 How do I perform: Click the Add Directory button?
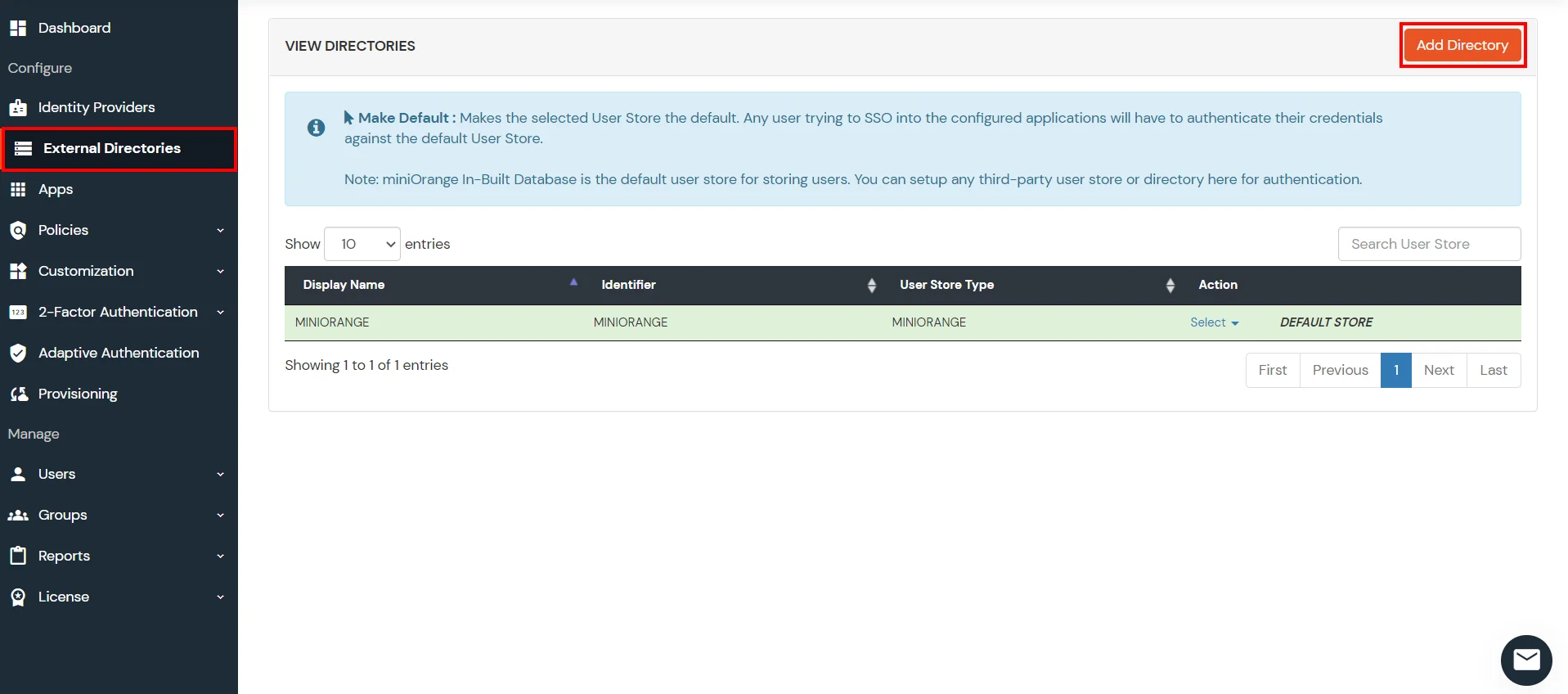pos(1462,45)
